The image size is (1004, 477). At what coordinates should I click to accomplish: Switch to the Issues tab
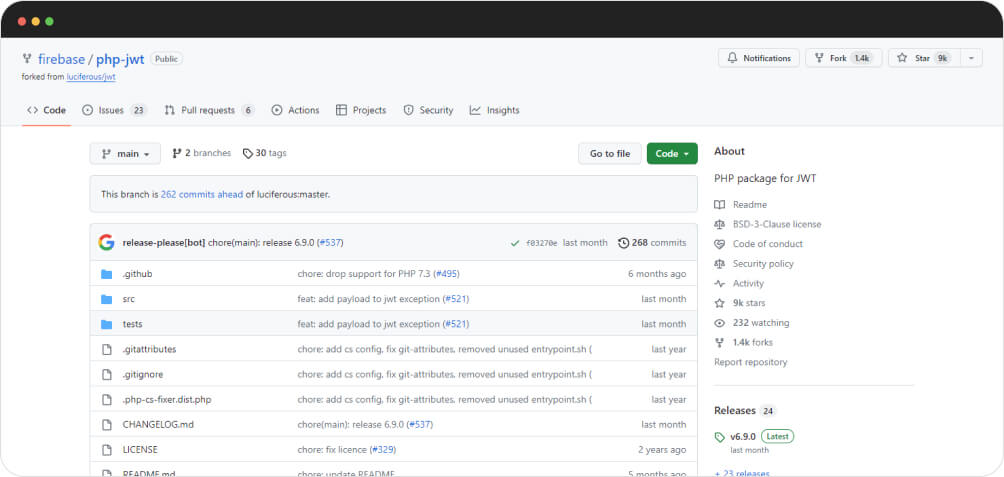click(x=115, y=110)
